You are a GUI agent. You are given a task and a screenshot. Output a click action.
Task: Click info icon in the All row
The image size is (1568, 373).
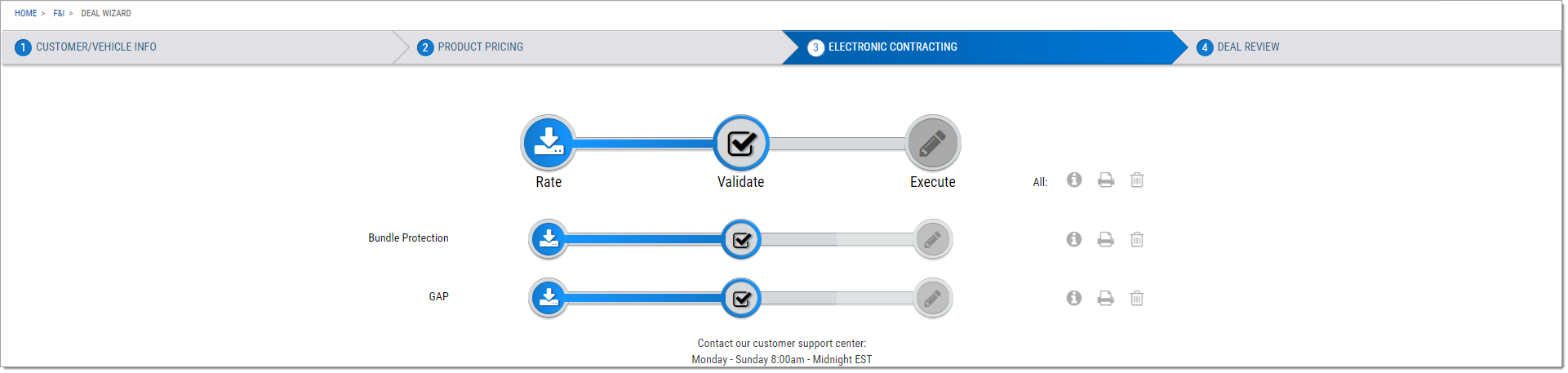click(1074, 180)
